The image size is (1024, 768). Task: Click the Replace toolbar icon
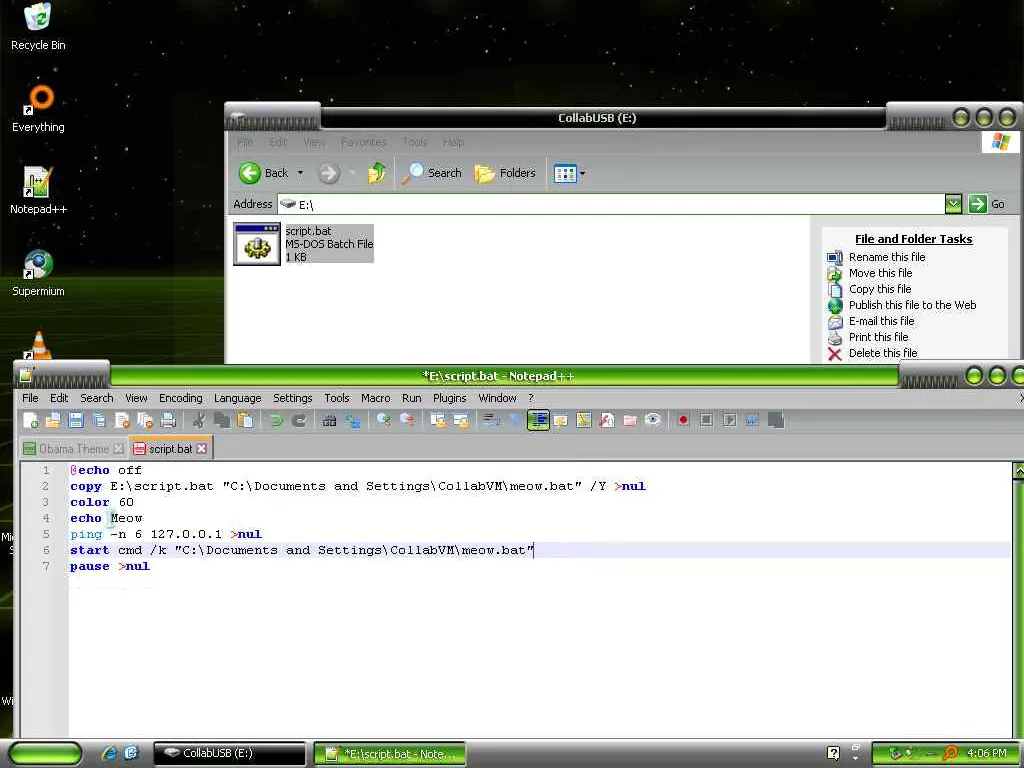coord(353,421)
